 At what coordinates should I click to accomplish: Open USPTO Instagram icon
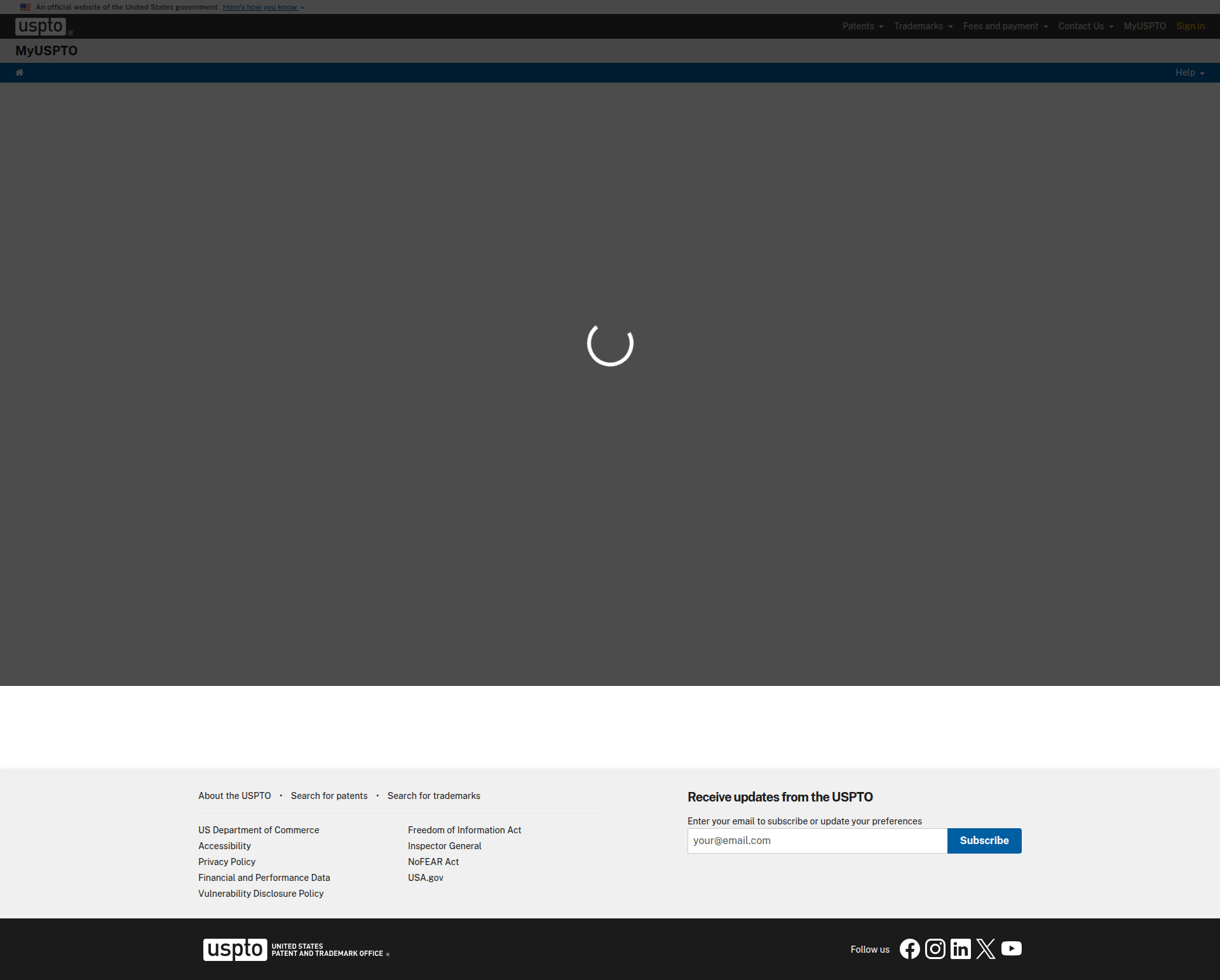pyautogui.click(x=935, y=949)
